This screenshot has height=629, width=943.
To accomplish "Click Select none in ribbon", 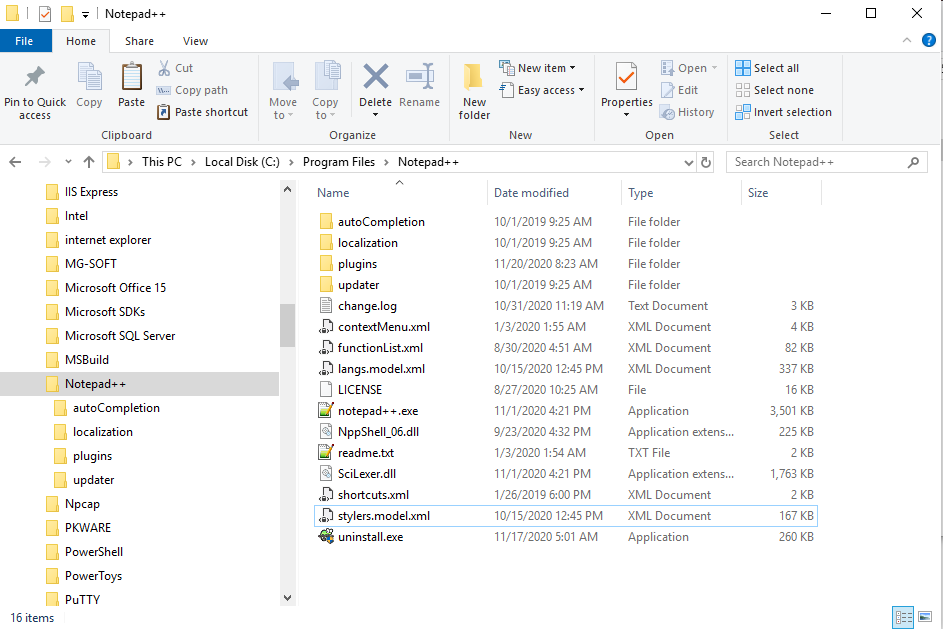I will pos(775,90).
